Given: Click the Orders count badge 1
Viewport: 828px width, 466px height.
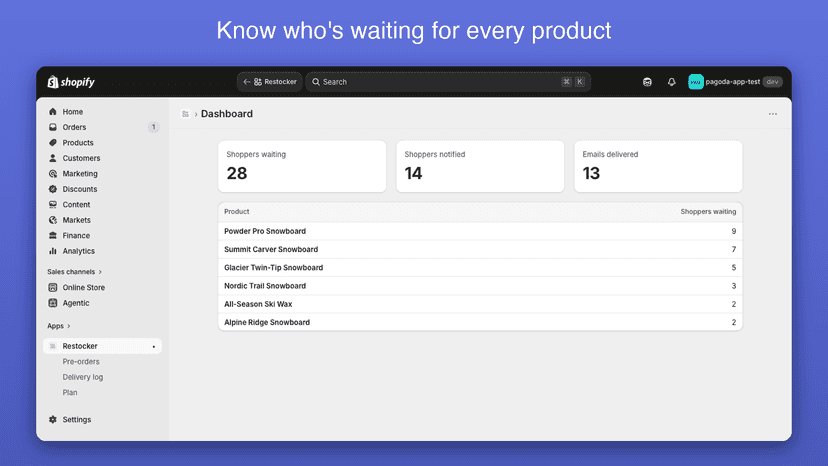Looking at the screenshot, I should (x=154, y=127).
